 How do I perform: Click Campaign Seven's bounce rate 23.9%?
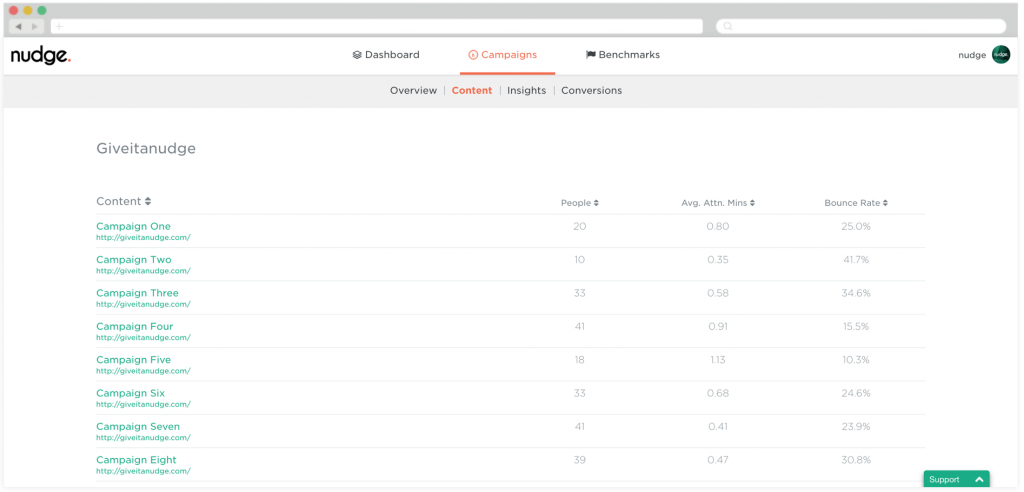(856, 427)
